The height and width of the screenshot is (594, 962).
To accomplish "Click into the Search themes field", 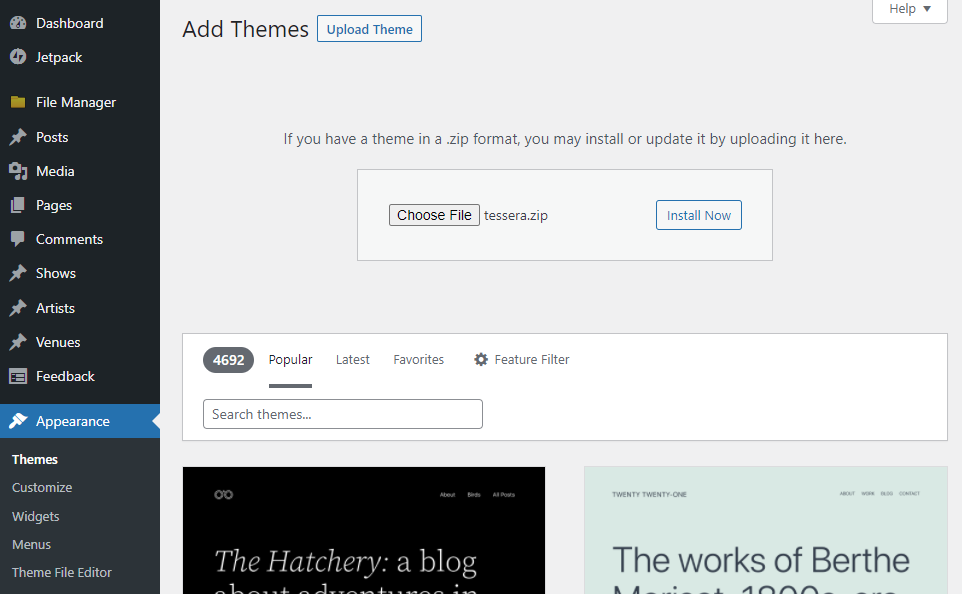I will 343,414.
